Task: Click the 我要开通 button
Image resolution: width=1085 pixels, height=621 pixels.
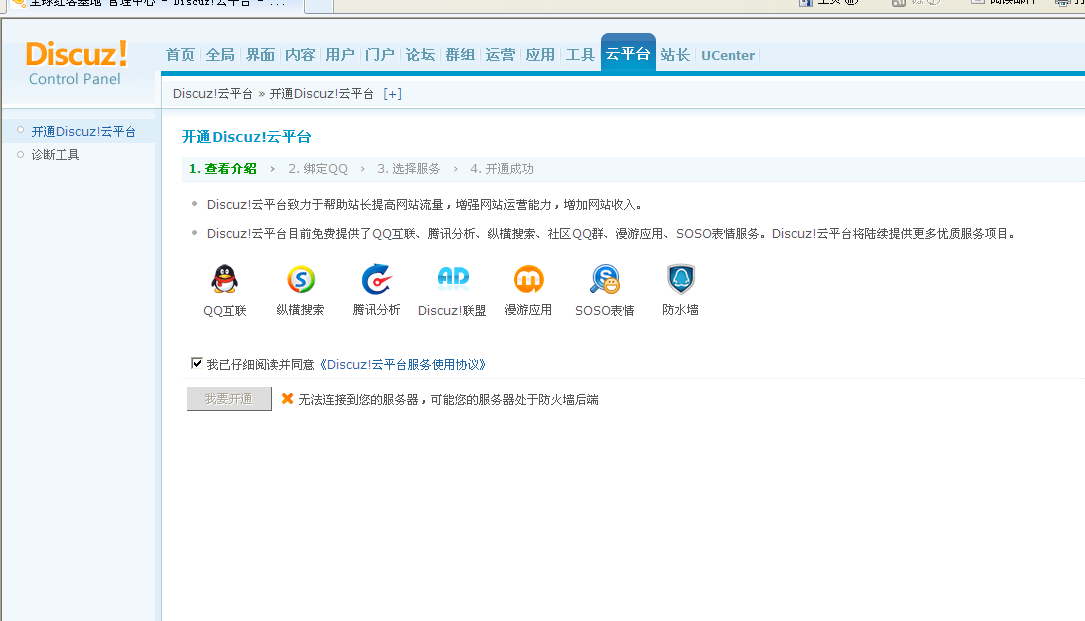Action: 229,399
